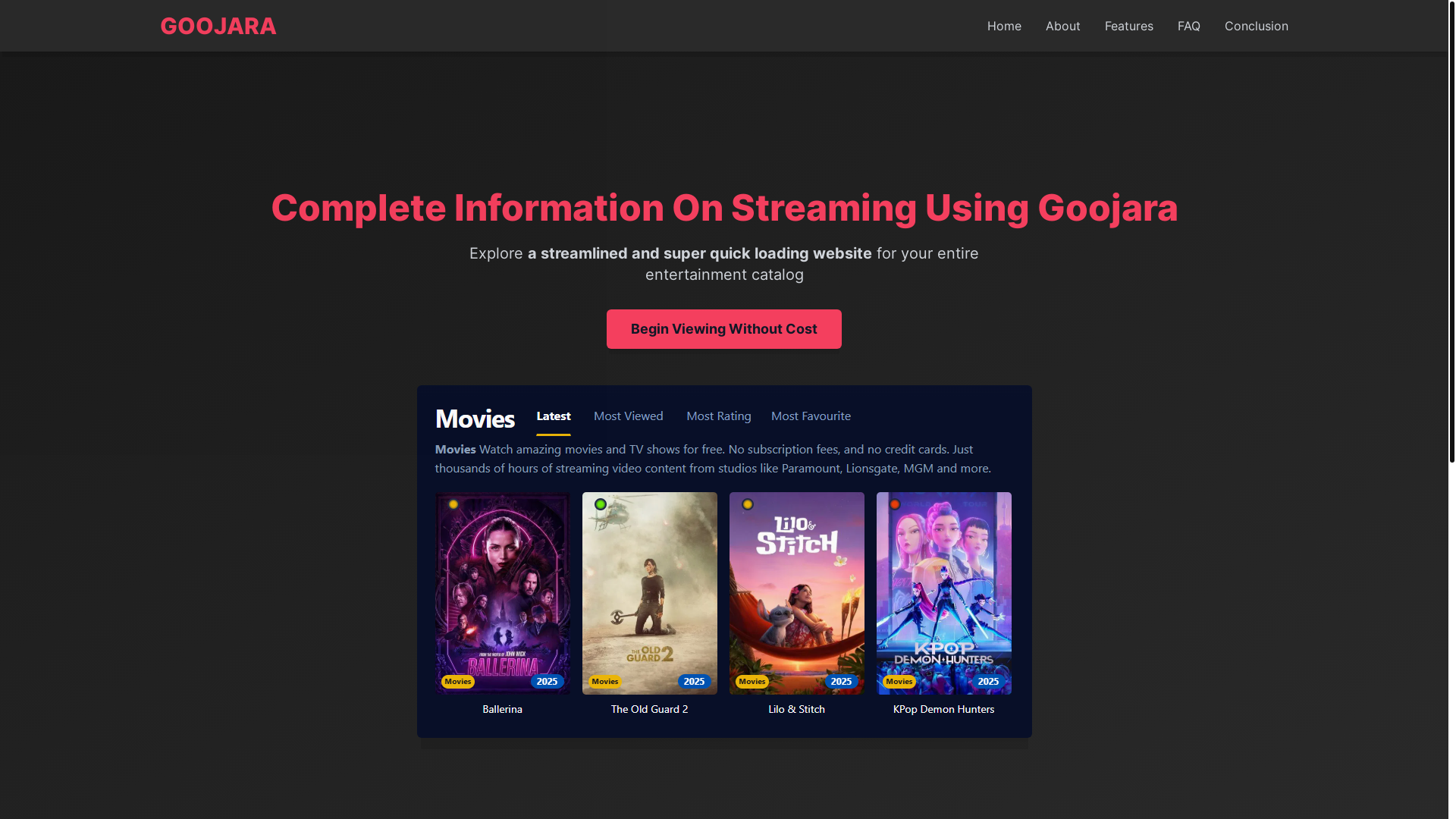Click the page vertical scrollbar thumb

click(x=1451, y=231)
